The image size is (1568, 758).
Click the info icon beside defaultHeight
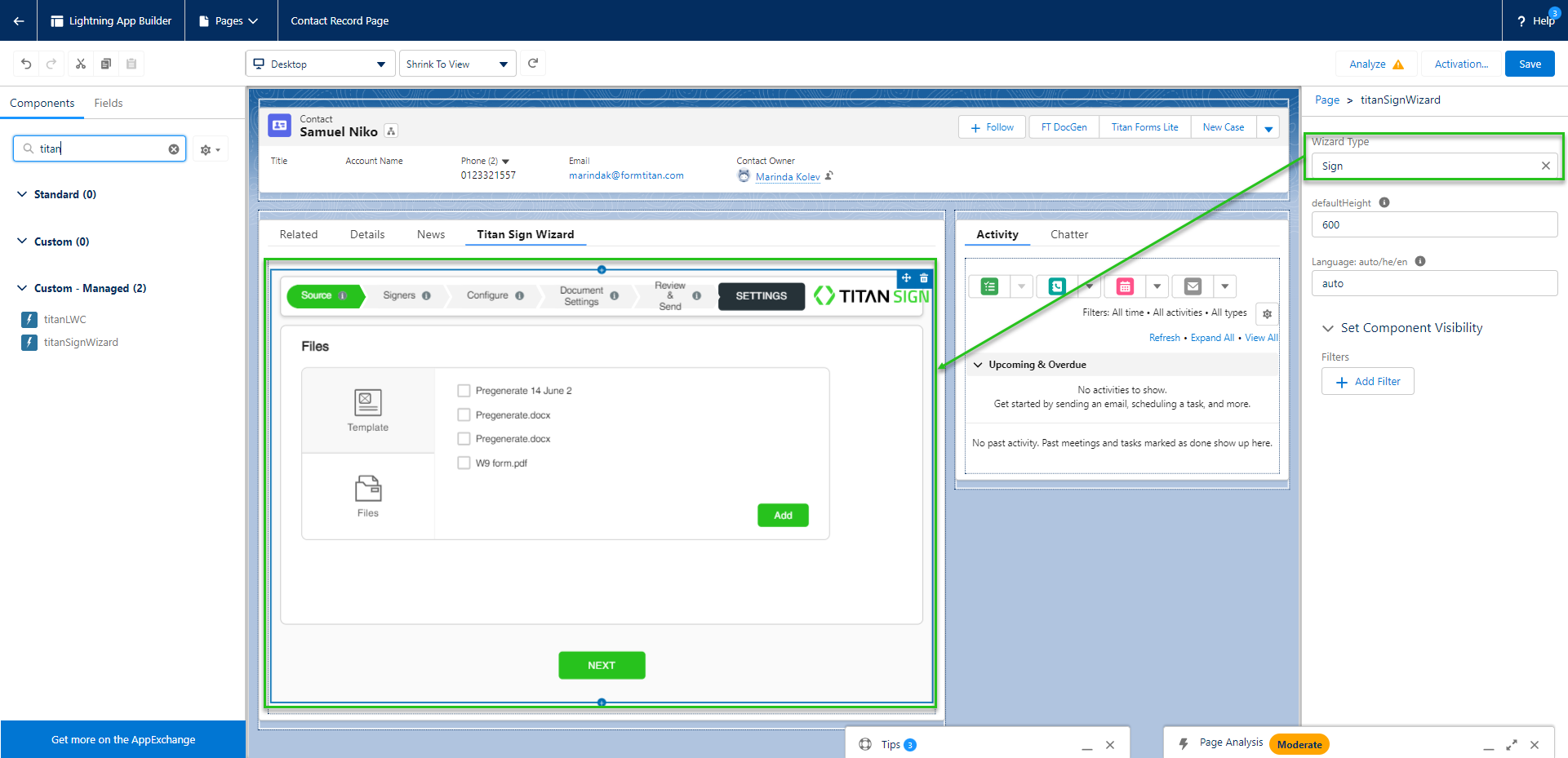pyautogui.click(x=1384, y=202)
